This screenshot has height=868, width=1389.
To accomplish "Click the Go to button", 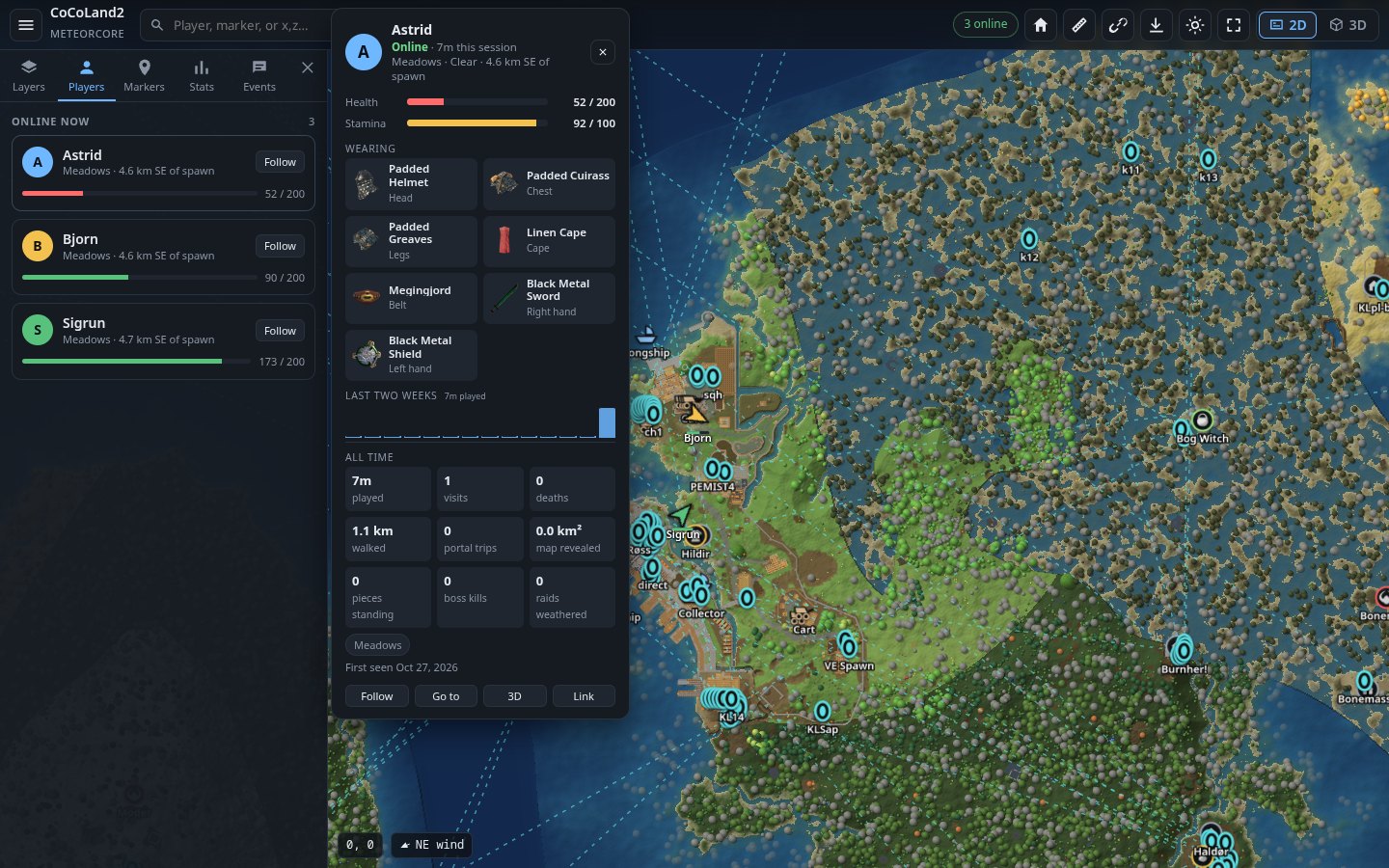I will coord(446,696).
